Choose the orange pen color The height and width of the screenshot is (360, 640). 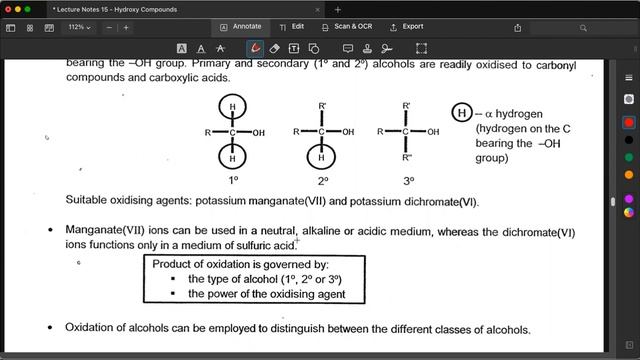click(629, 175)
